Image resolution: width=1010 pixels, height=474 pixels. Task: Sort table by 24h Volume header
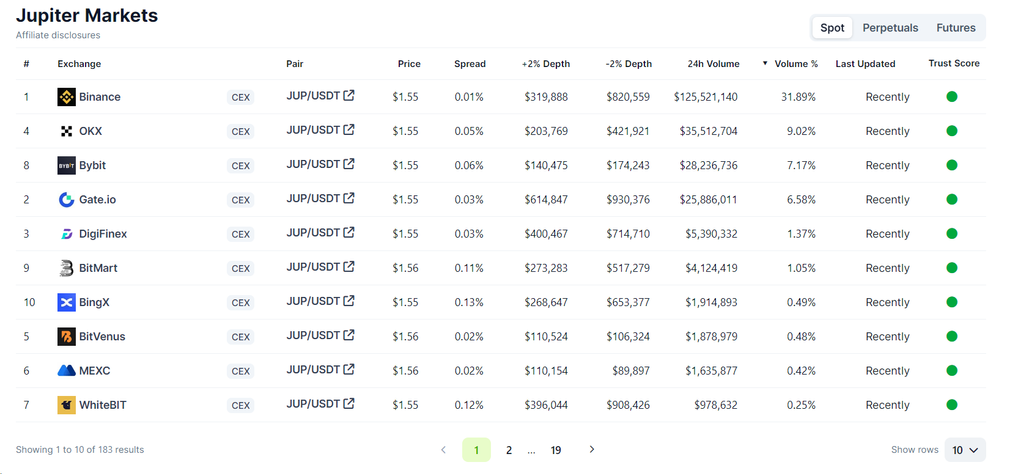(x=713, y=64)
